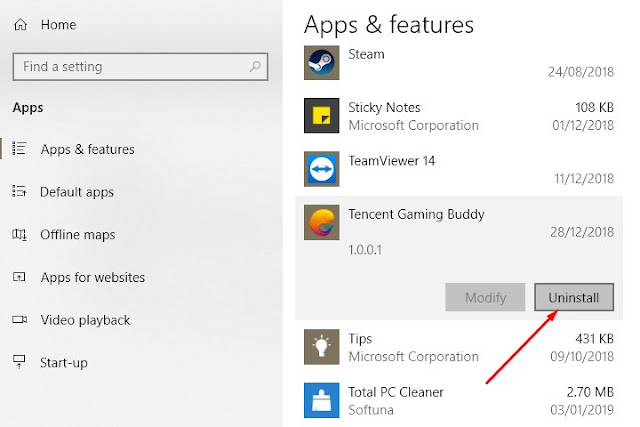Click the 431 KB size value

click(594, 339)
